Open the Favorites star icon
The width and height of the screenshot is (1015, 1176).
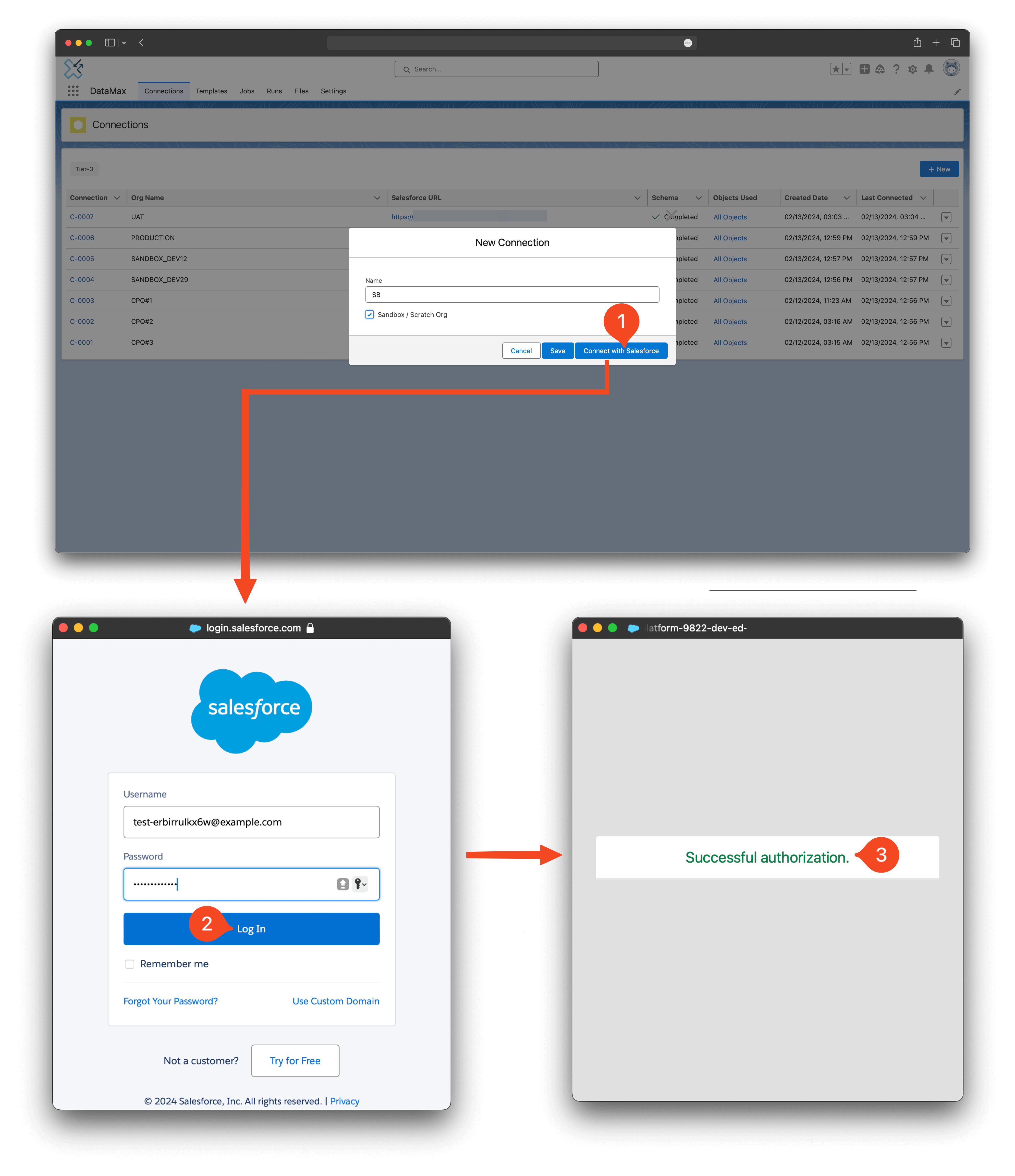[836, 69]
